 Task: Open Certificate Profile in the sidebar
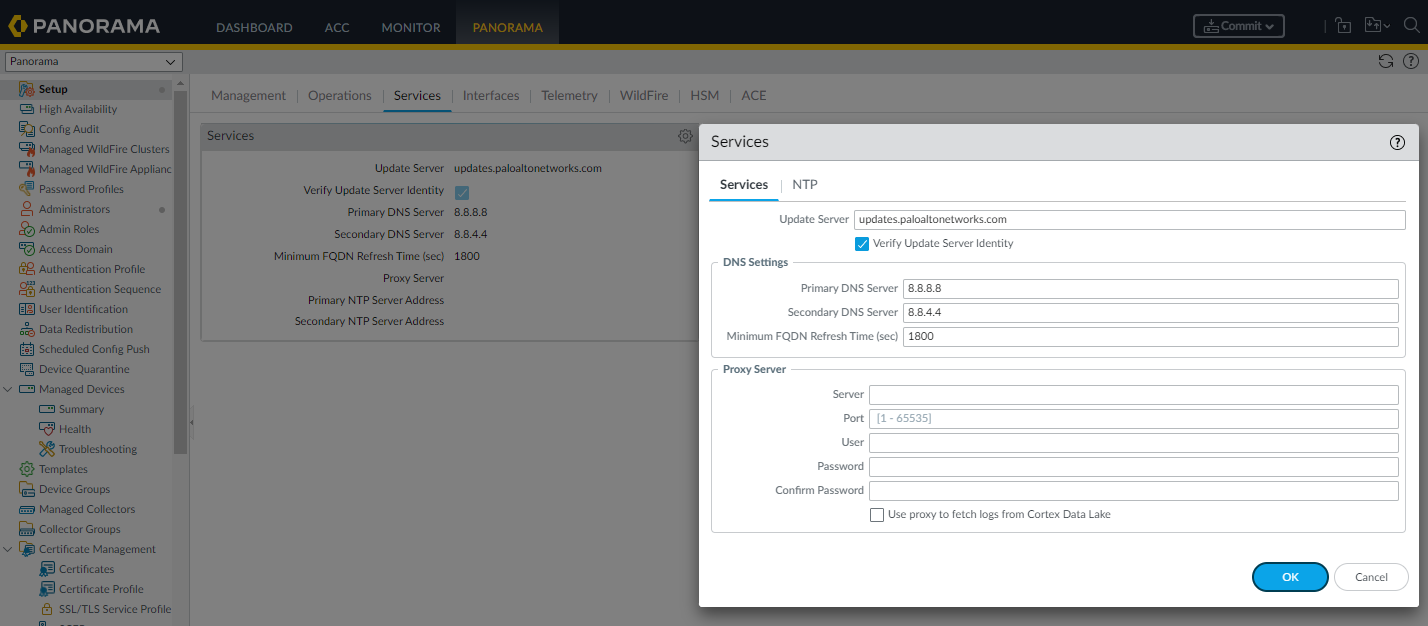click(x=101, y=589)
